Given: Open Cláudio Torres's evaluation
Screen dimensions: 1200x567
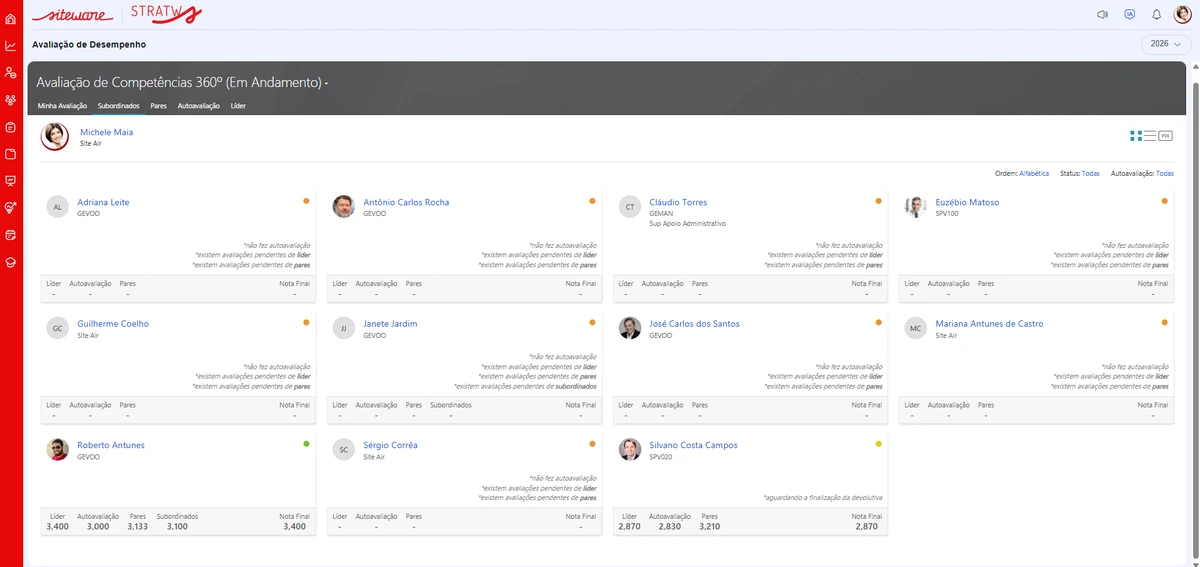Looking at the screenshot, I should coord(678,202).
